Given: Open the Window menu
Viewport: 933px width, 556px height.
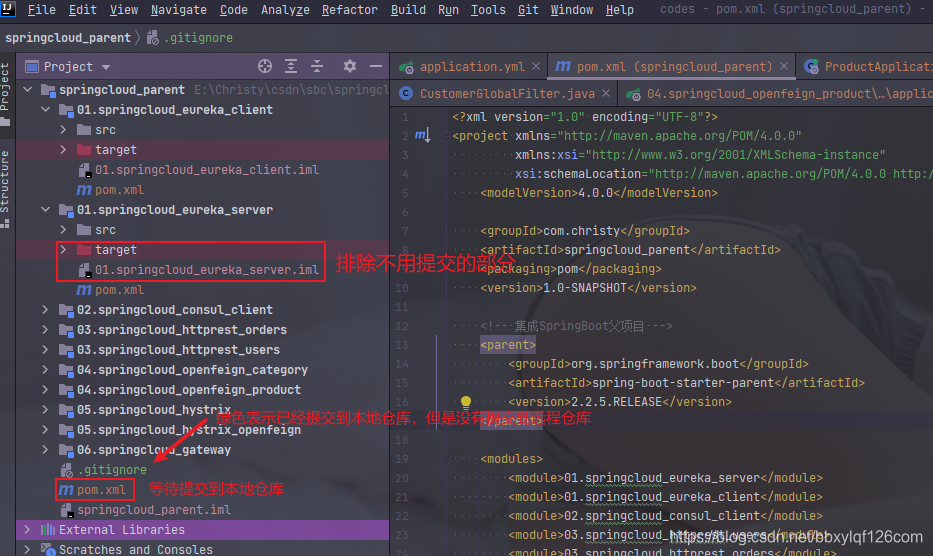Looking at the screenshot, I should [572, 10].
